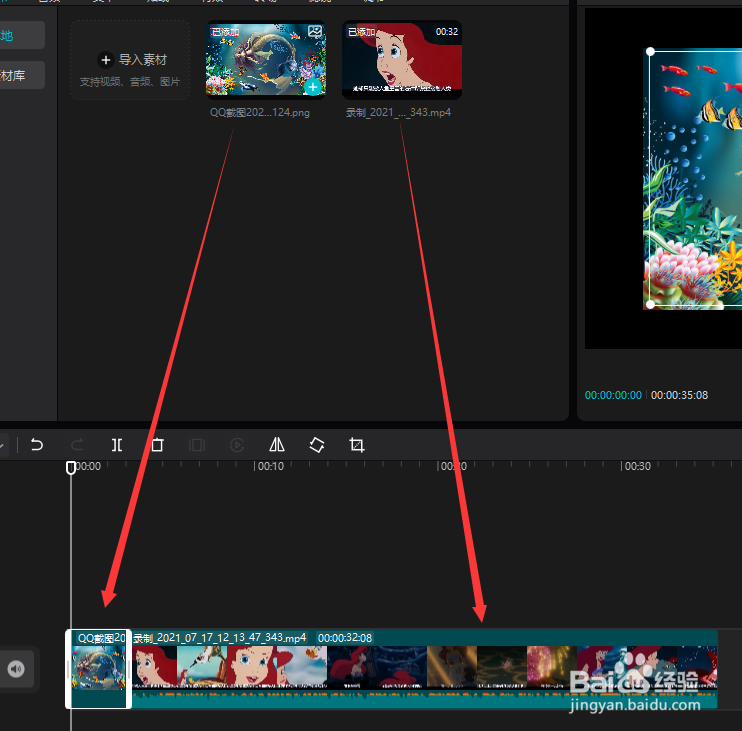Select the 录制_2021_07_17 video clip on timeline
Screen dimensions: 742x731
click(x=424, y=669)
